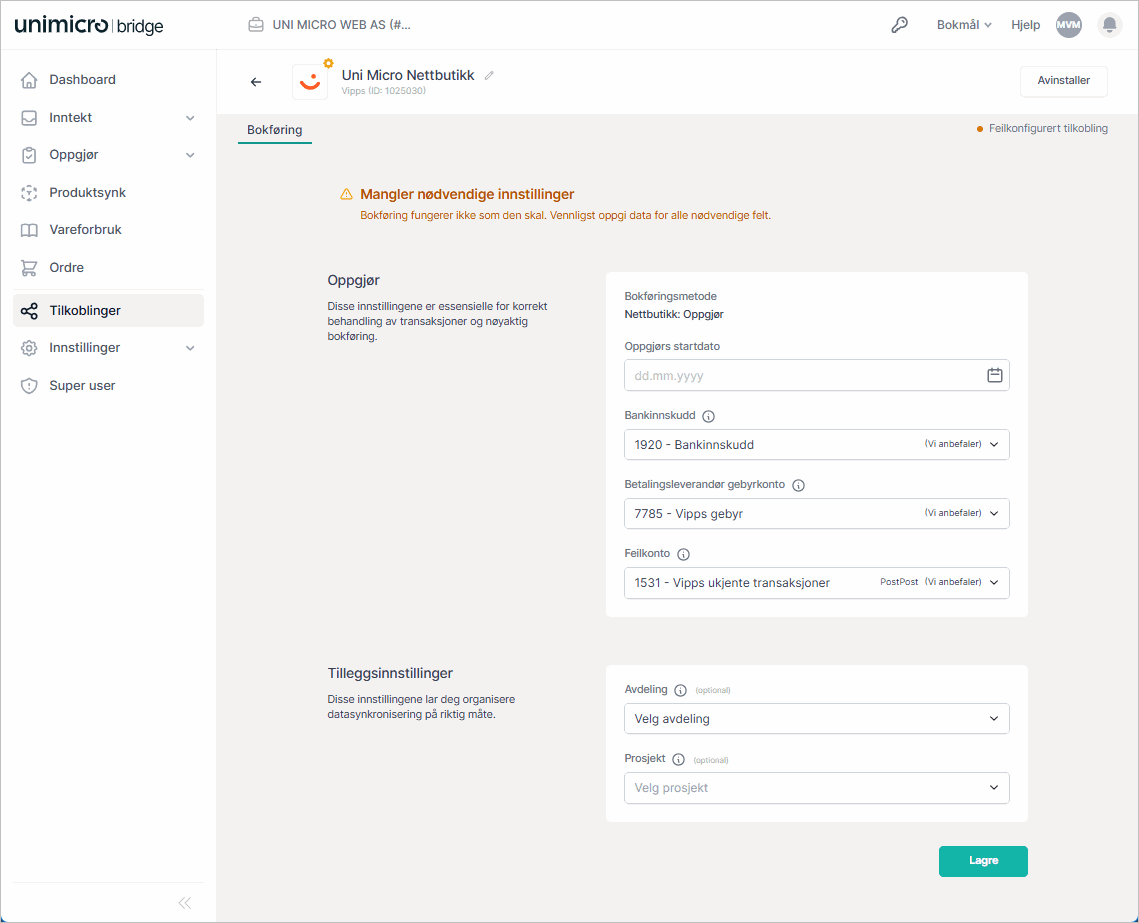The height and width of the screenshot is (923, 1139).
Task: Open Vareforbruk in sidebar
Action: point(108,230)
